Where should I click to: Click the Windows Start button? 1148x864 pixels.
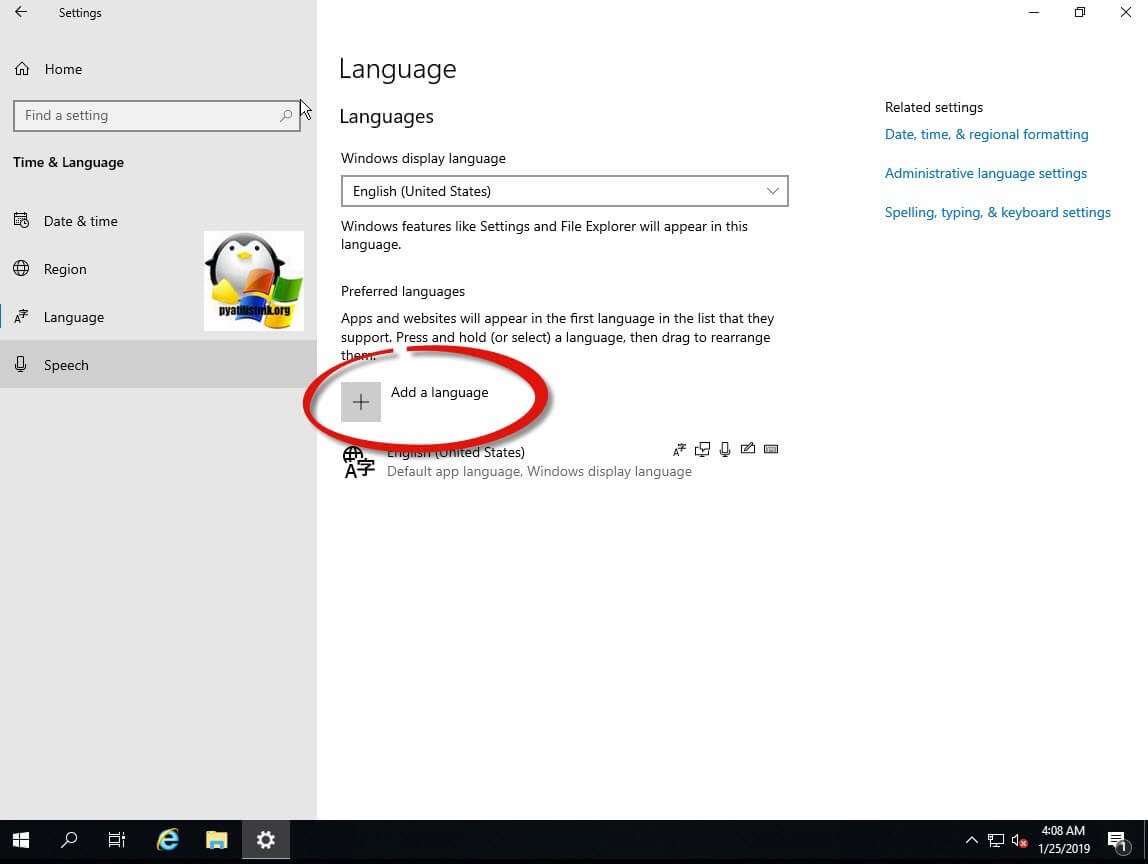click(x=20, y=840)
